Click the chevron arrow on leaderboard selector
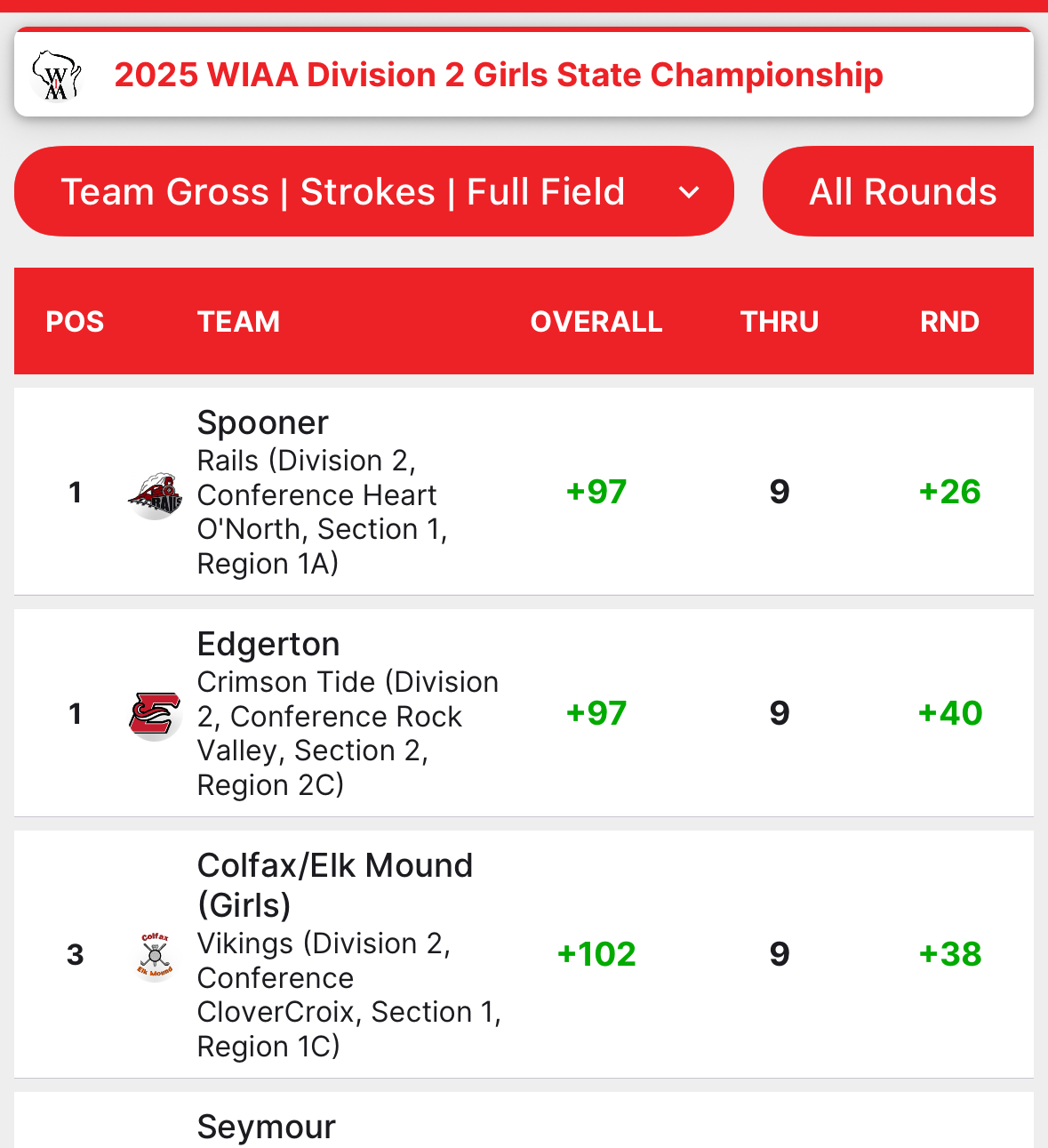Screen dimensions: 1048x1148 (689, 192)
